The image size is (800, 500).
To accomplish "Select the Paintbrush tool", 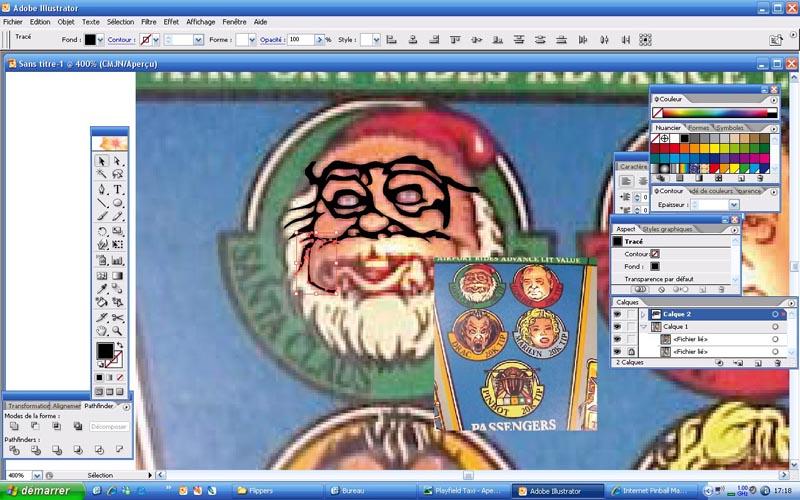I will (102, 216).
